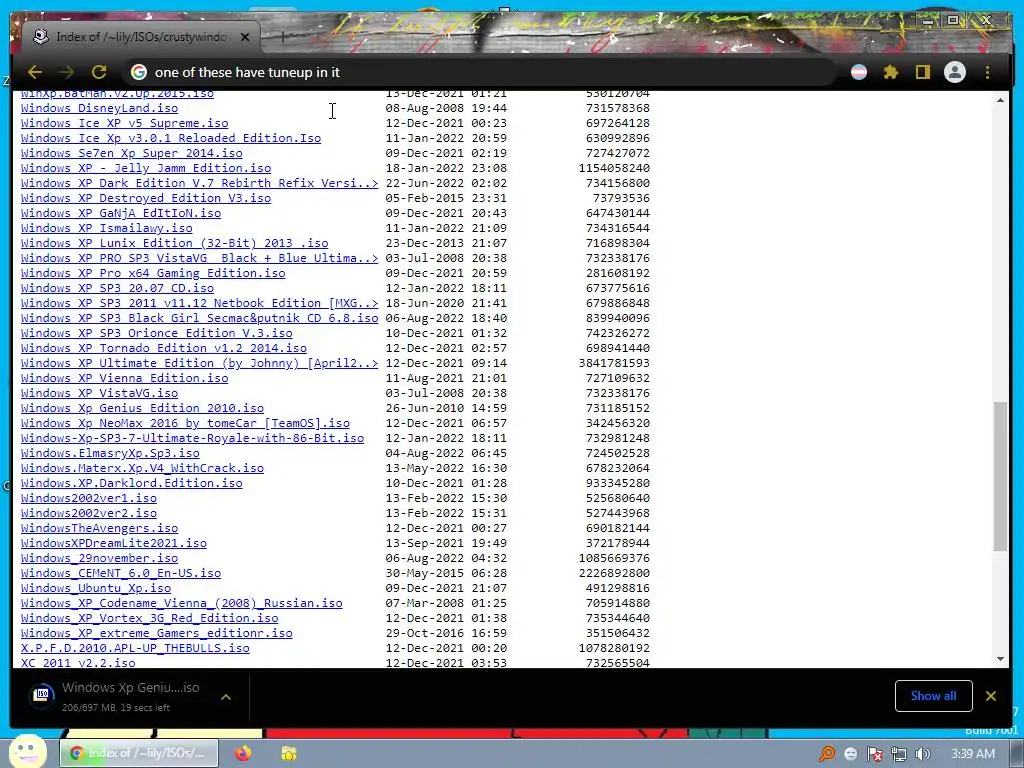Screen dimensions: 1024x768
Task: Click the Start button smiley face
Action: [x=26, y=752]
